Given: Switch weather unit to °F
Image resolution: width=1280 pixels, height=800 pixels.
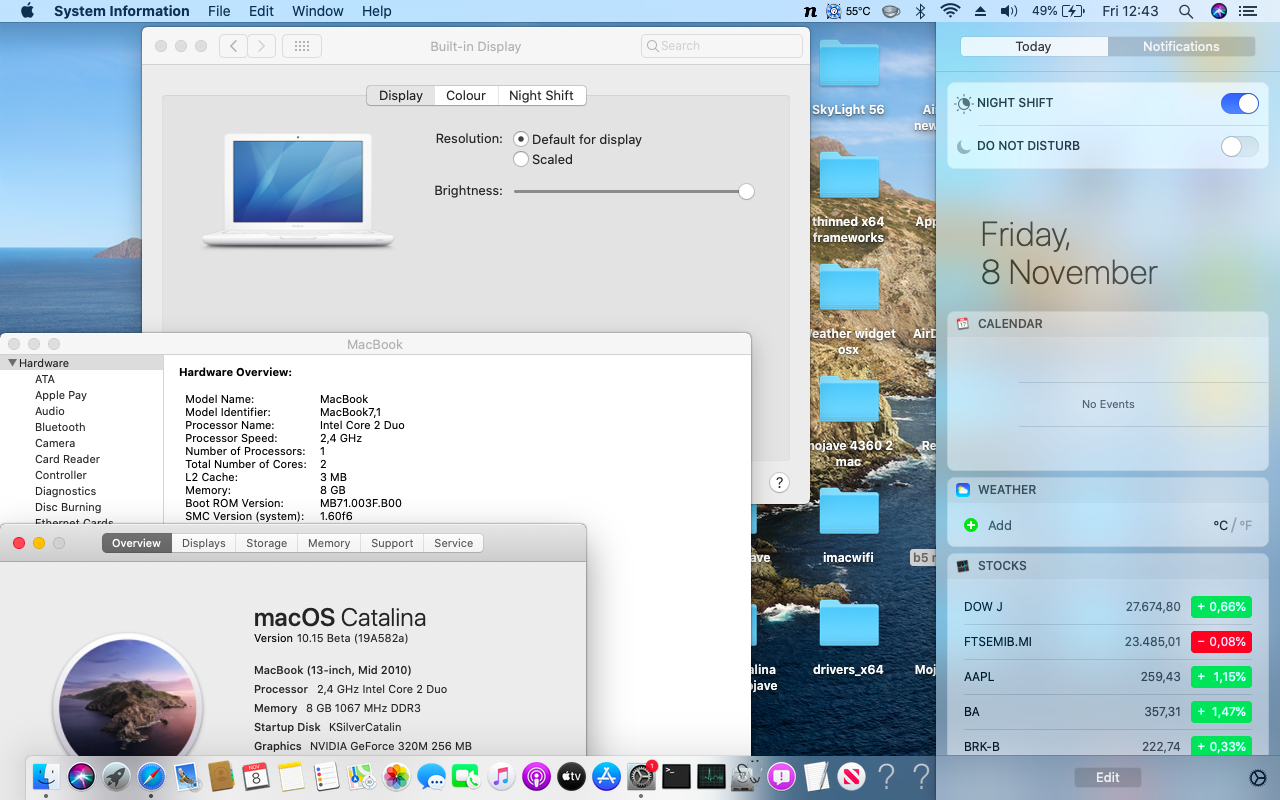Looking at the screenshot, I should [1246, 525].
